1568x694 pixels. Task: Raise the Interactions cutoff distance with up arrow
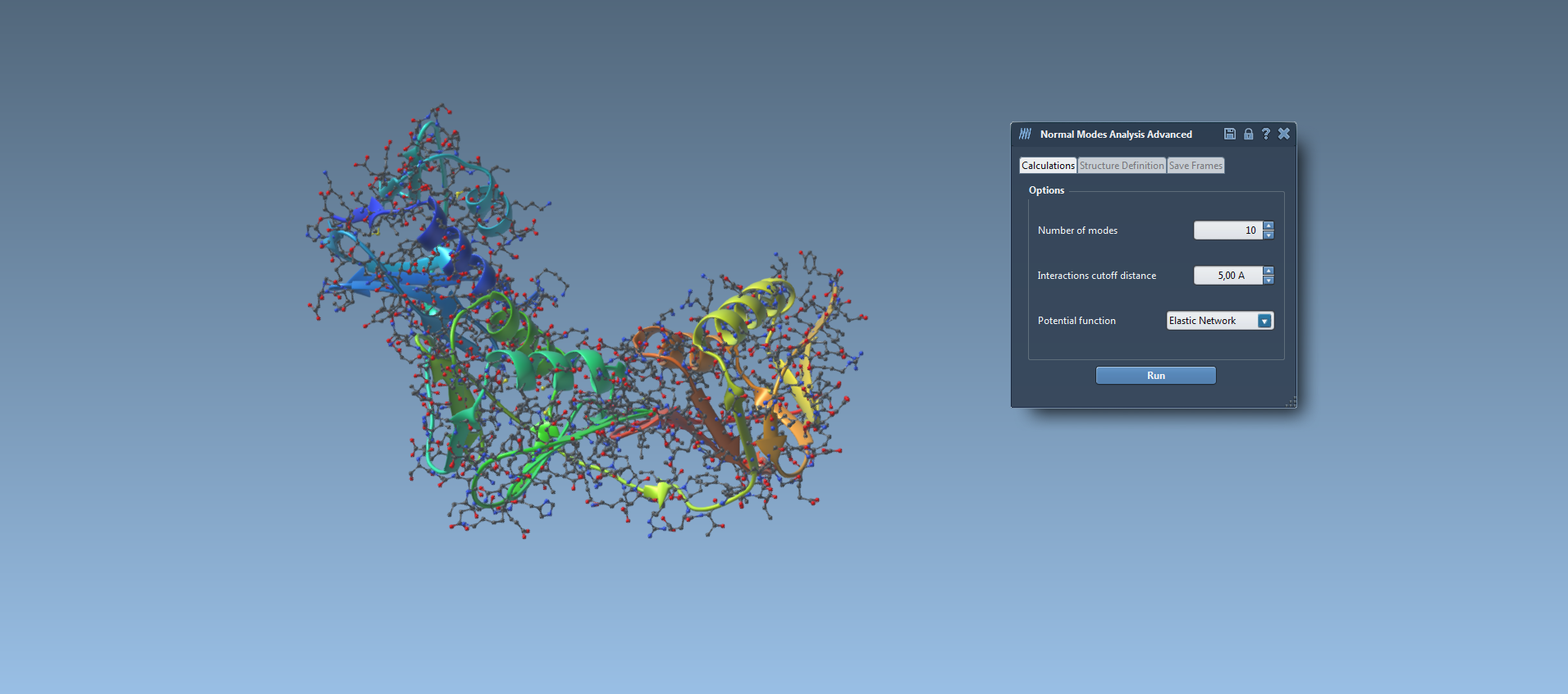(x=1269, y=271)
